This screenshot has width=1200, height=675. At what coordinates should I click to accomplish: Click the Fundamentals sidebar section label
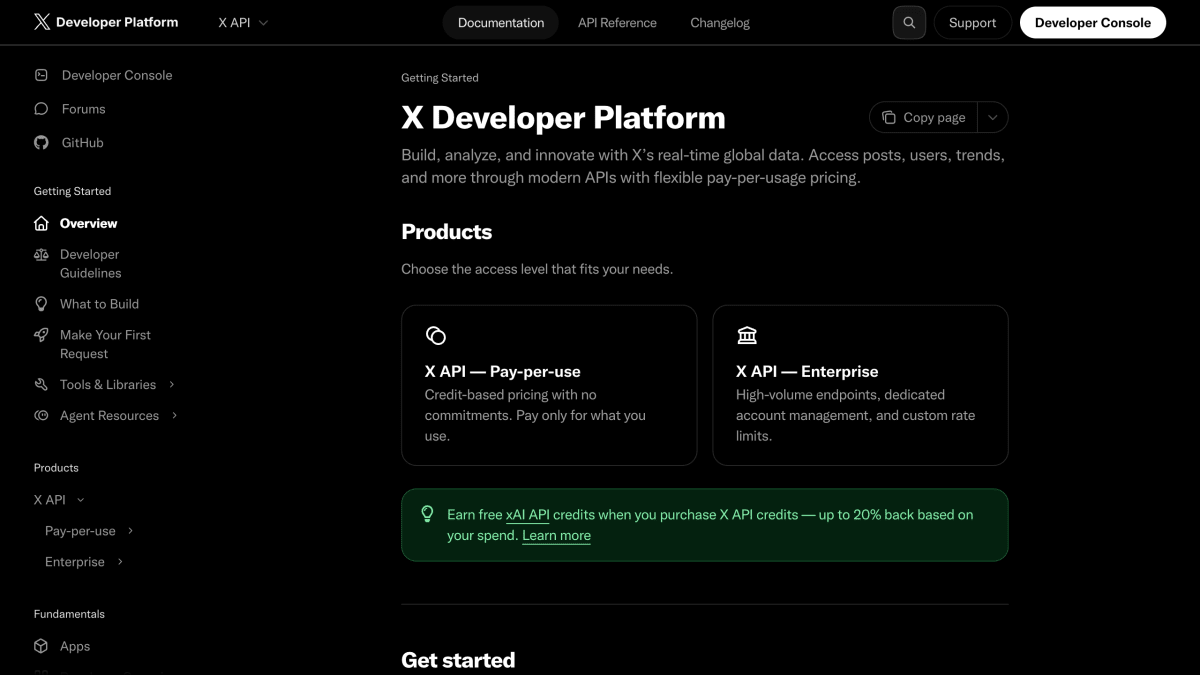click(69, 614)
